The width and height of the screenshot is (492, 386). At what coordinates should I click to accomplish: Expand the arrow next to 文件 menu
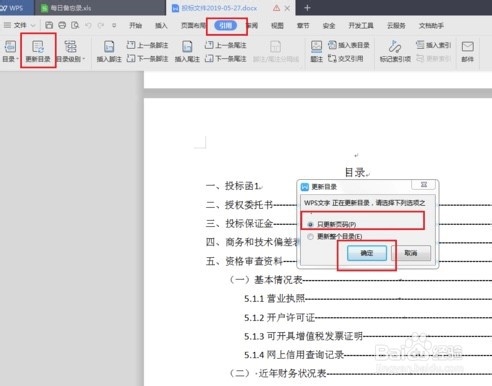point(33,25)
